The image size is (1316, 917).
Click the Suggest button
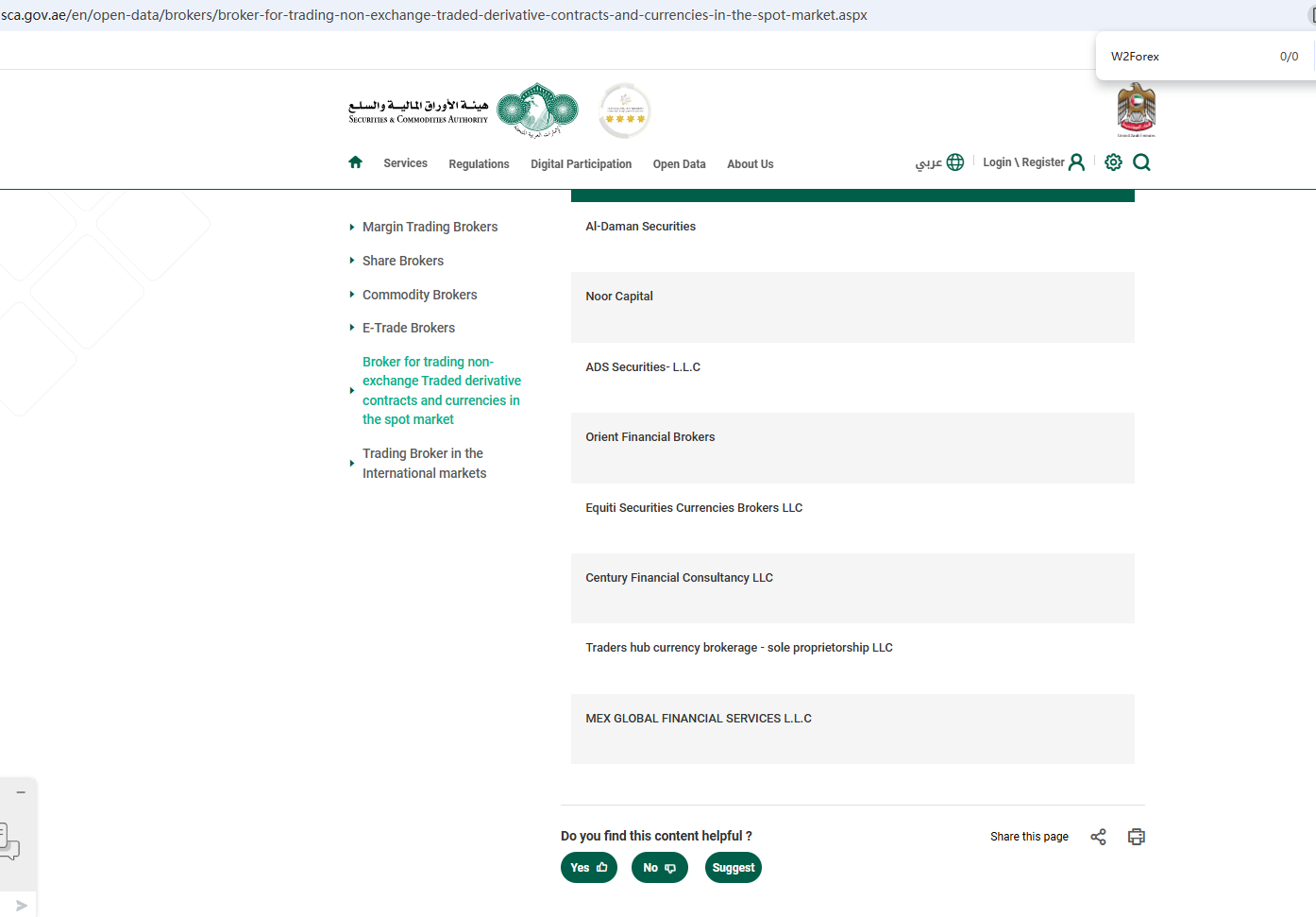point(734,868)
